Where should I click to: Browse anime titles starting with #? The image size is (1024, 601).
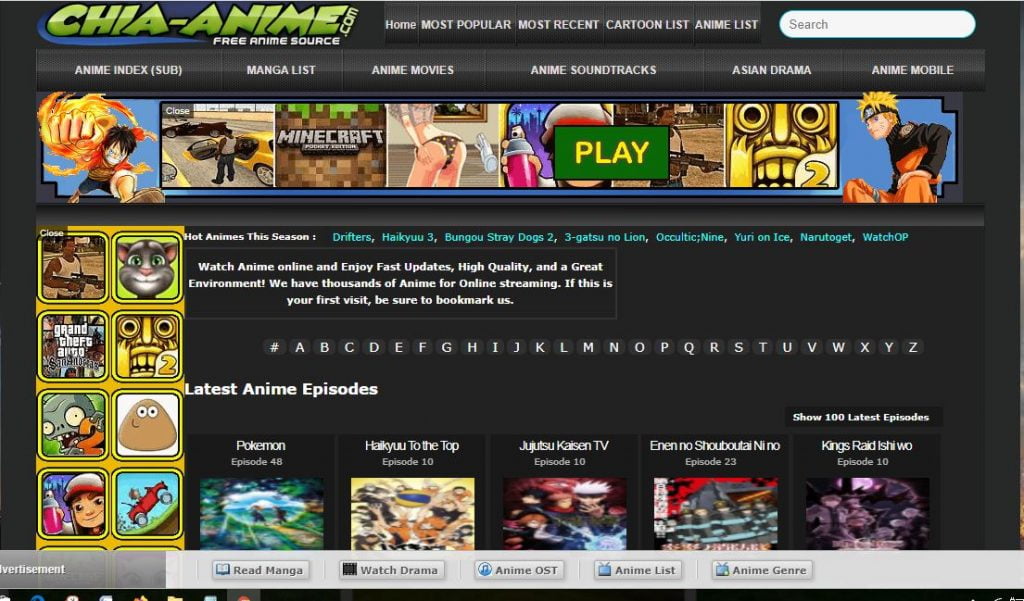point(274,347)
